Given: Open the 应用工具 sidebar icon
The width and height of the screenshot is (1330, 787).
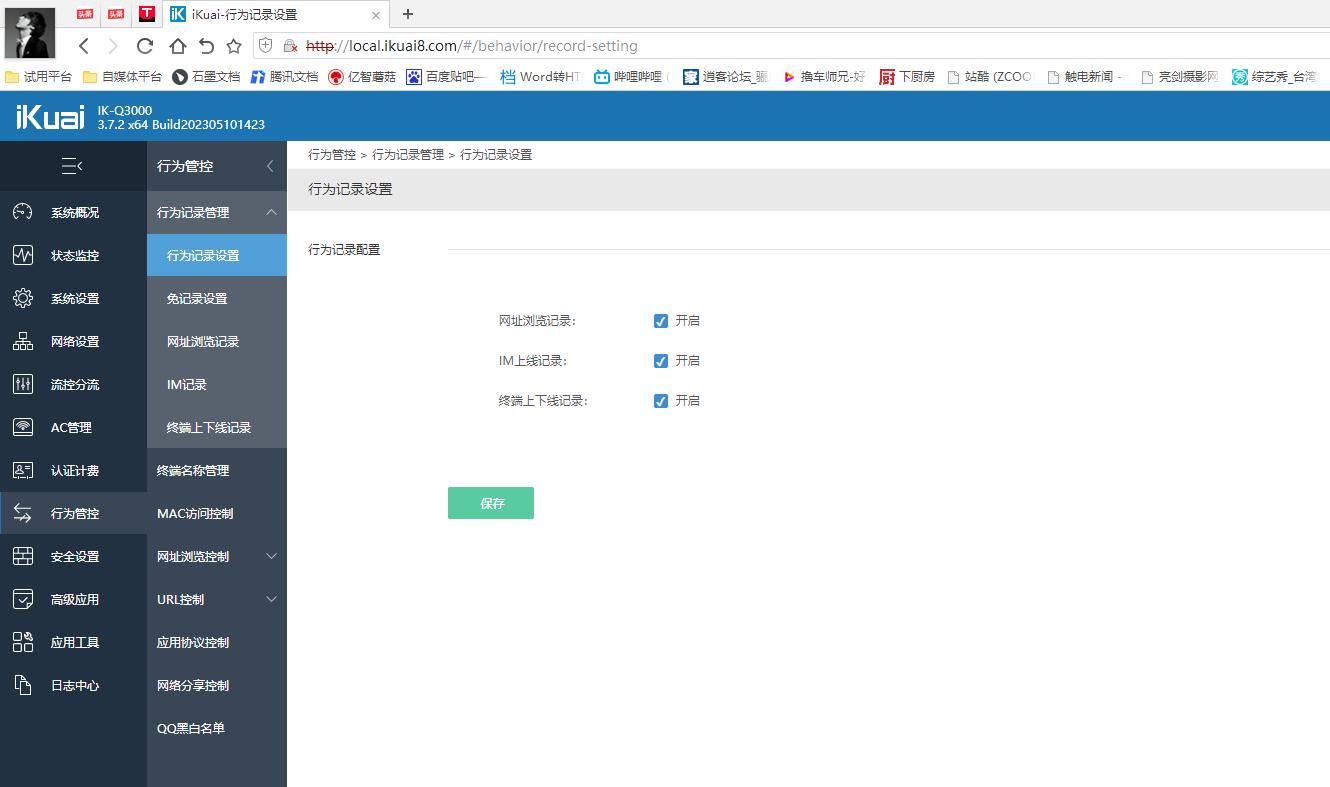Looking at the screenshot, I should click(23, 642).
